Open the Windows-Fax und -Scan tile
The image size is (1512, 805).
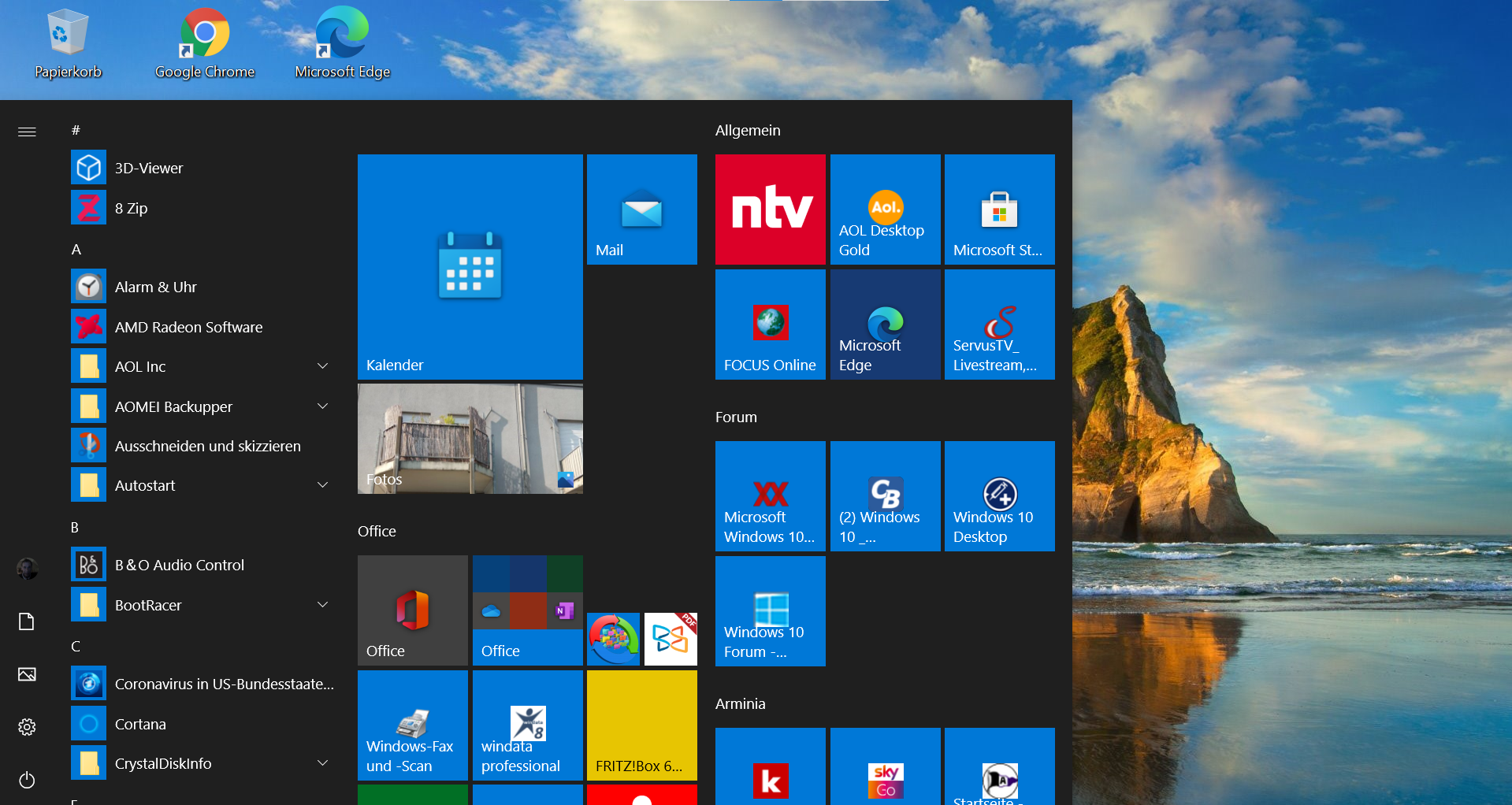pyautogui.click(x=413, y=725)
